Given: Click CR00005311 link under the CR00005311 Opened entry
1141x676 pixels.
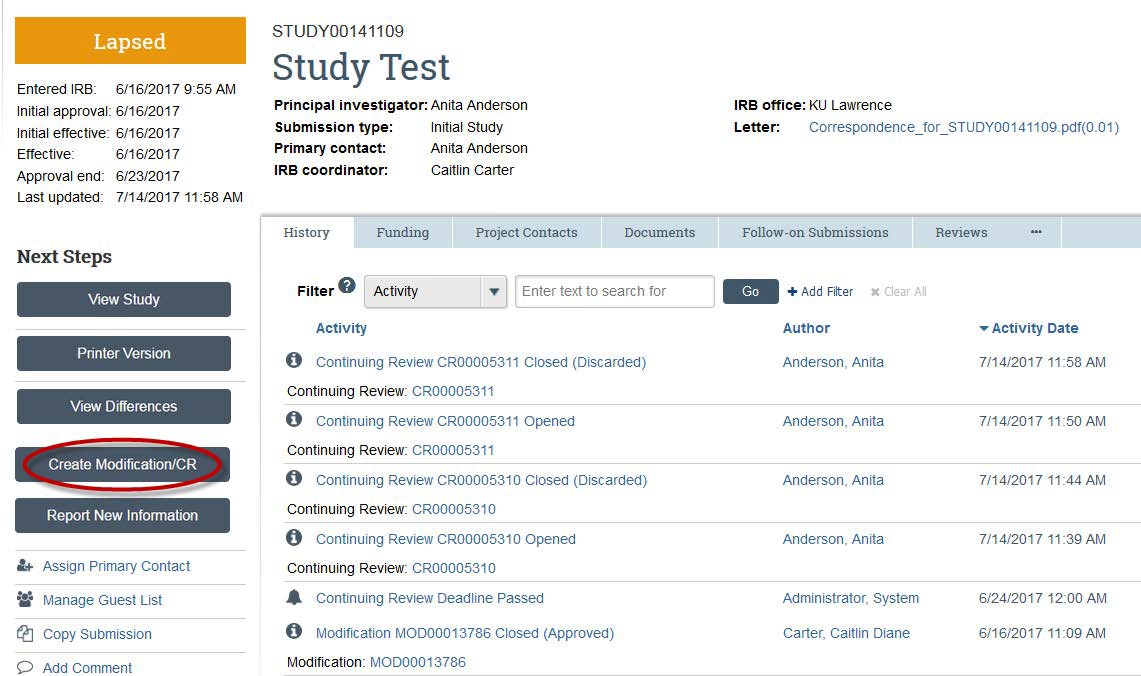Looking at the screenshot, I should click(453, 450).
